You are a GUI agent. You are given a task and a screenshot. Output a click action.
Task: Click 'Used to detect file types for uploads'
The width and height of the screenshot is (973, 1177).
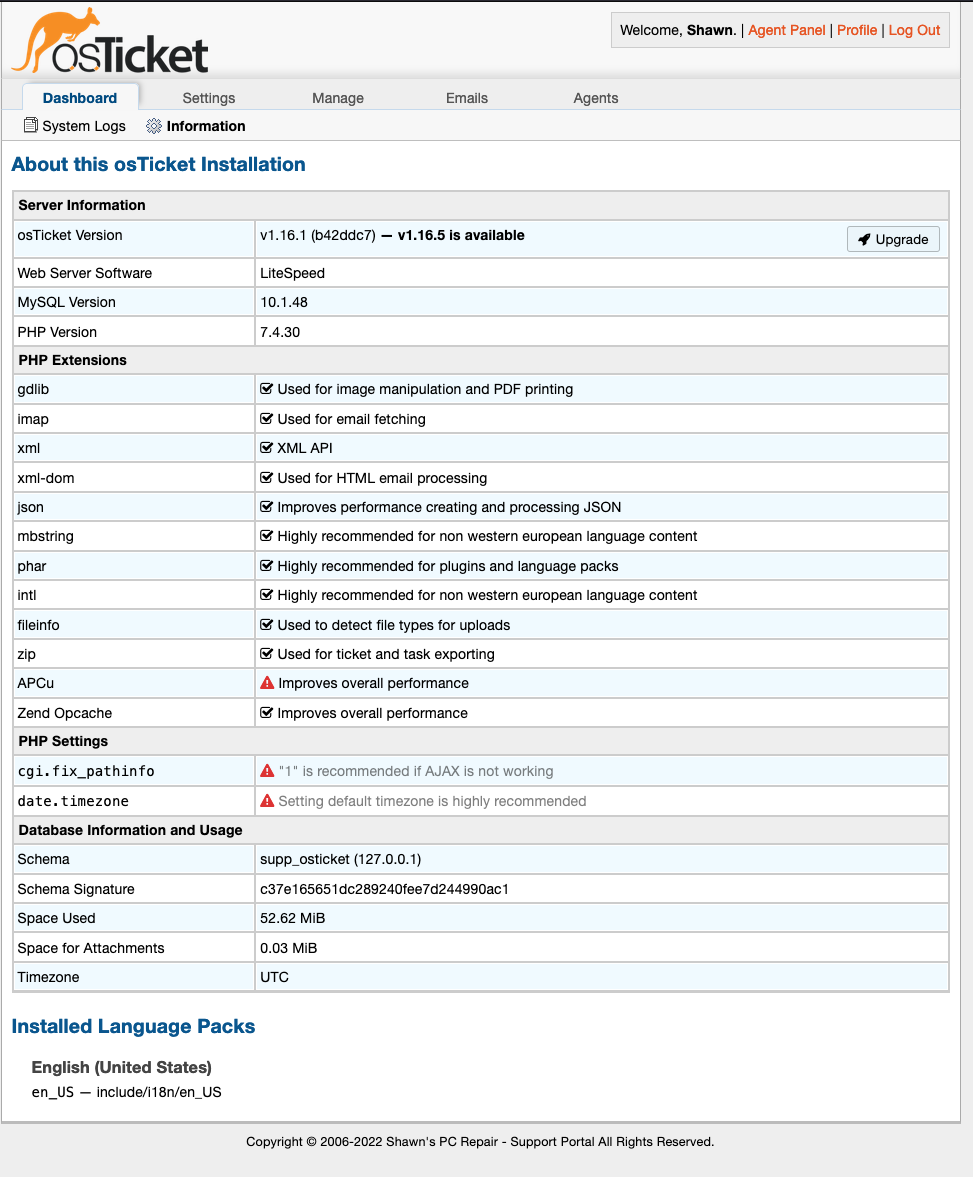tap(394, 625)
